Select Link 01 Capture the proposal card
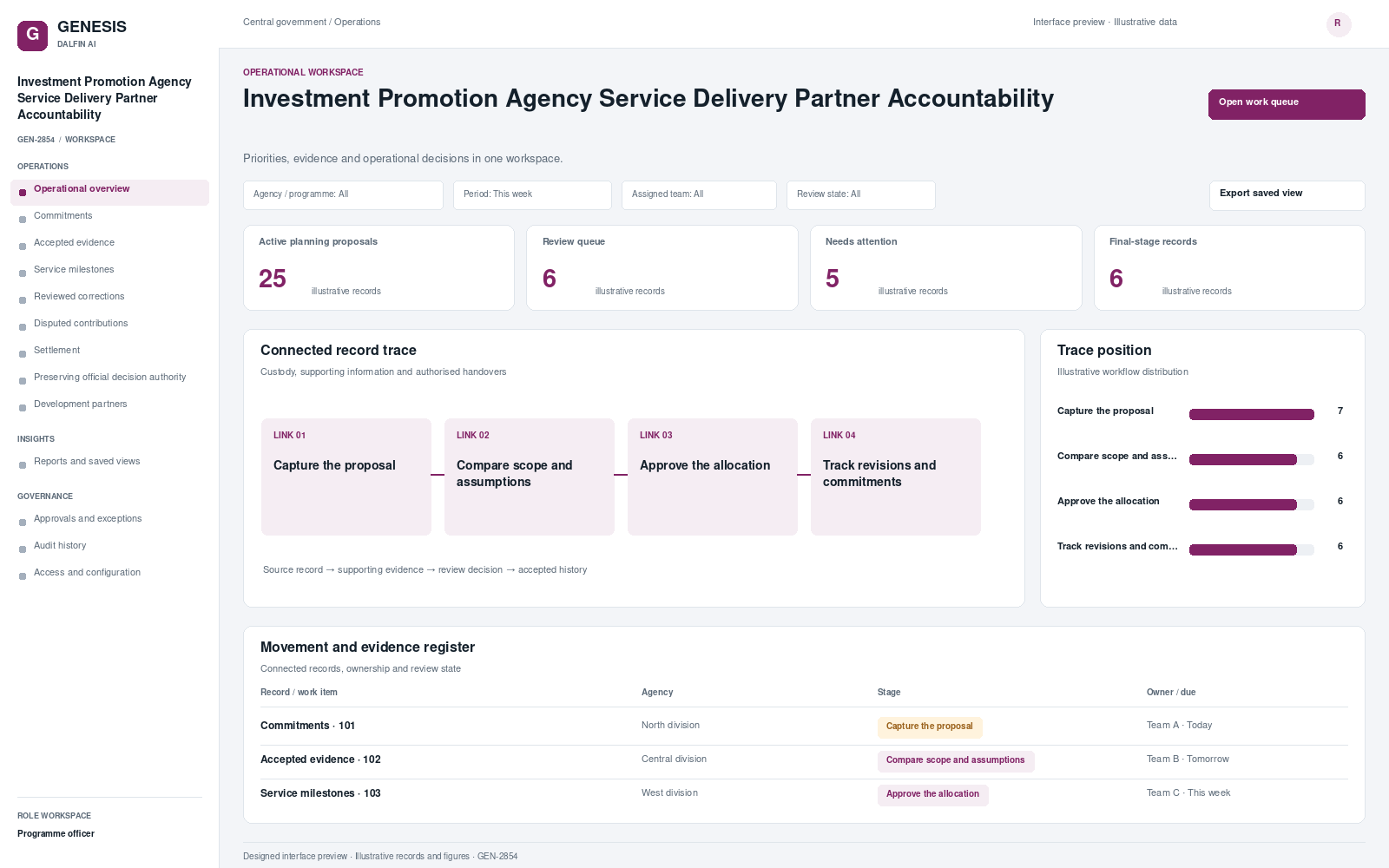 click(346, 477)
